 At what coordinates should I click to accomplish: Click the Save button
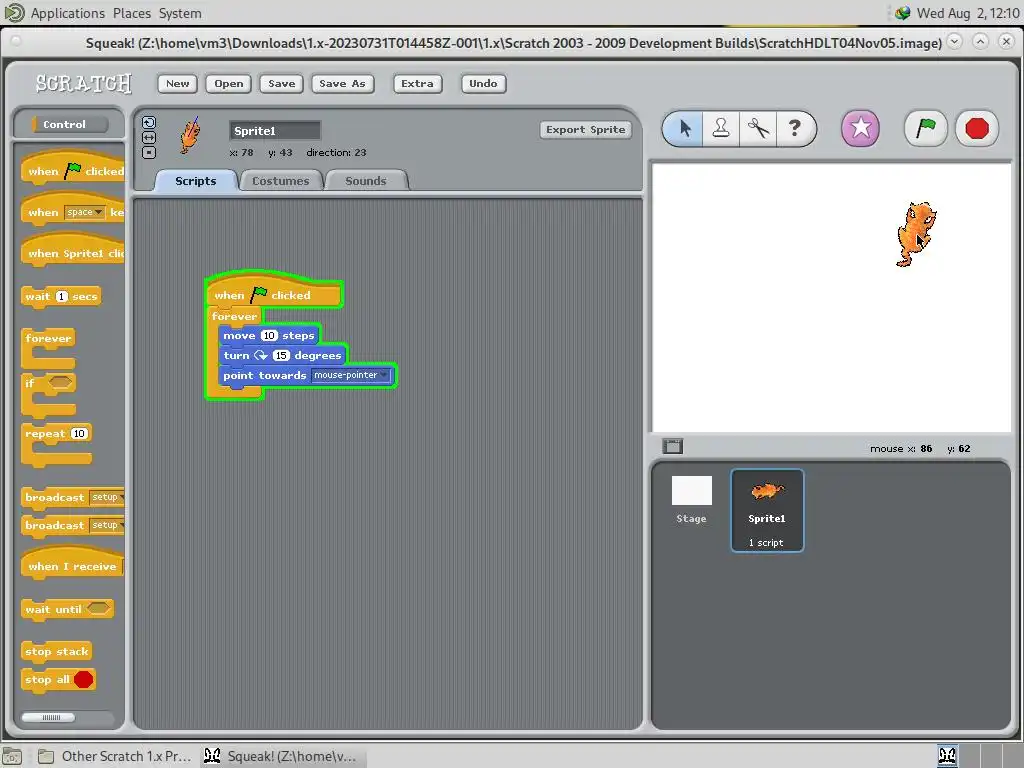click(x=281, y=84)
